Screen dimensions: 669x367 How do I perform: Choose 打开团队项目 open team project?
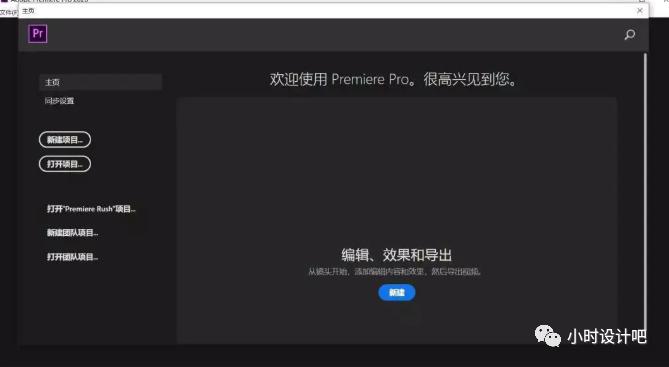(73, 257)
